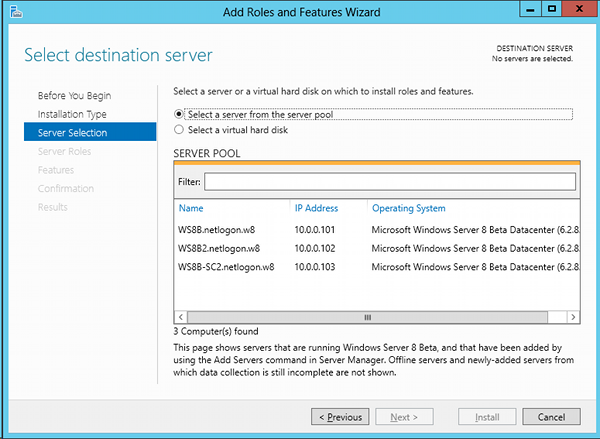Click the Previous button
The width and height of the screenshot is (600, 439).
tap(340, 417)
